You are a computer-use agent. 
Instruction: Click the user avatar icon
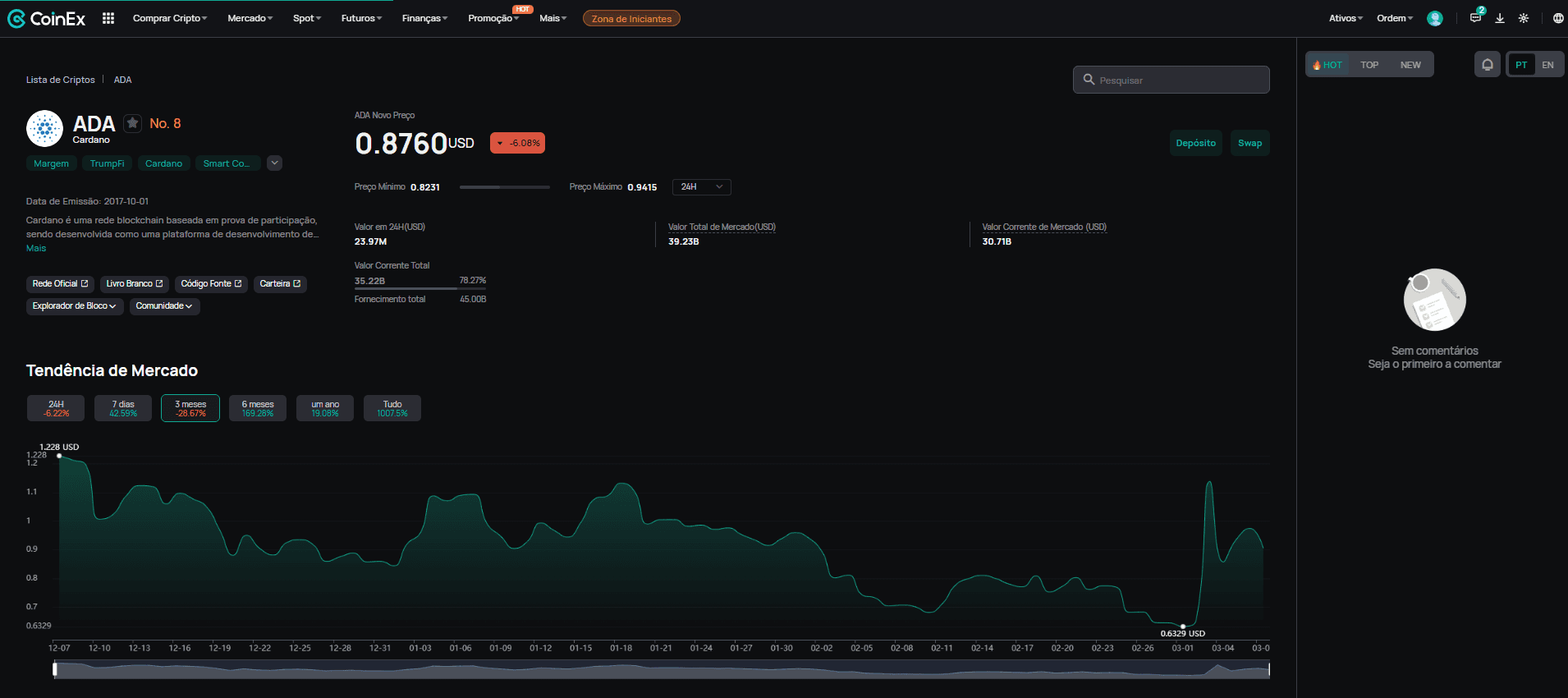(1435, 18)
